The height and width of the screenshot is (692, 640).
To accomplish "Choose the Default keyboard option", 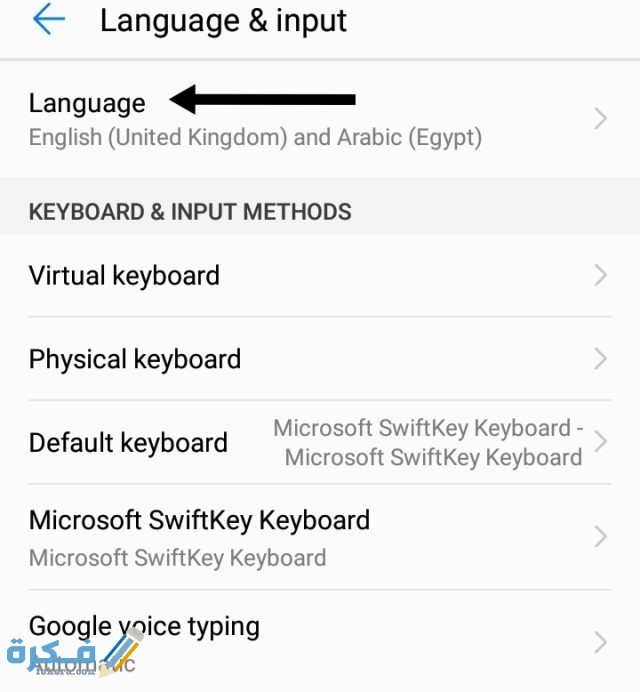I will coord(128,443).
